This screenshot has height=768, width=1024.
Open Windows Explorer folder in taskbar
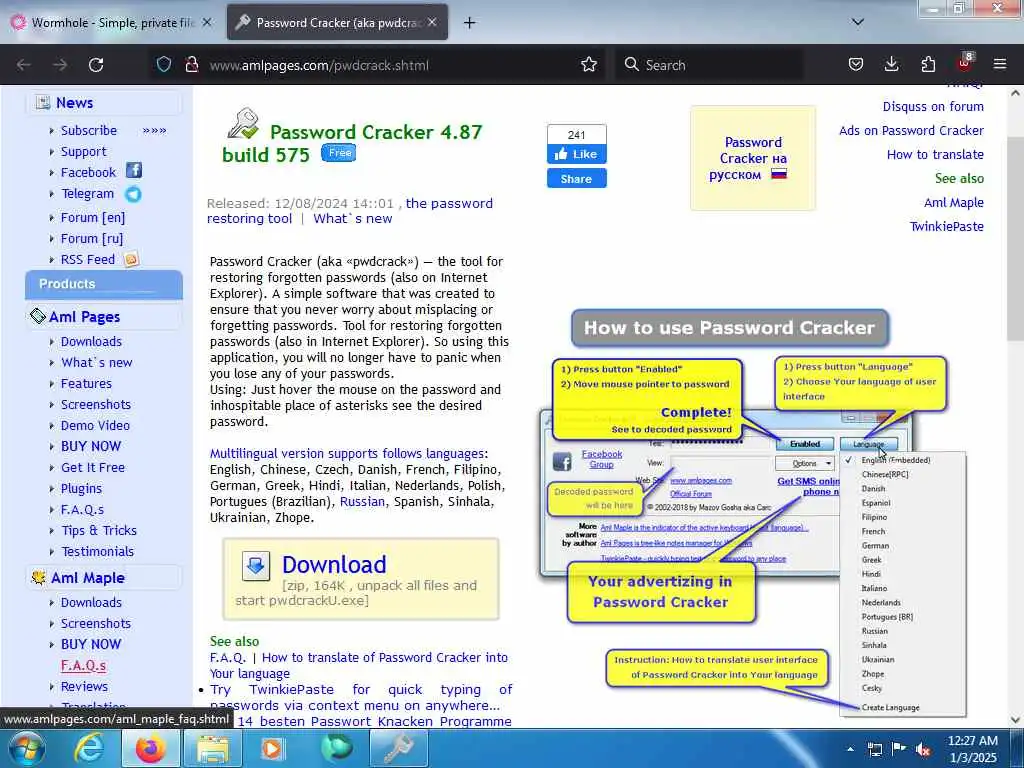pyautogui.click(x=214, y=748)
